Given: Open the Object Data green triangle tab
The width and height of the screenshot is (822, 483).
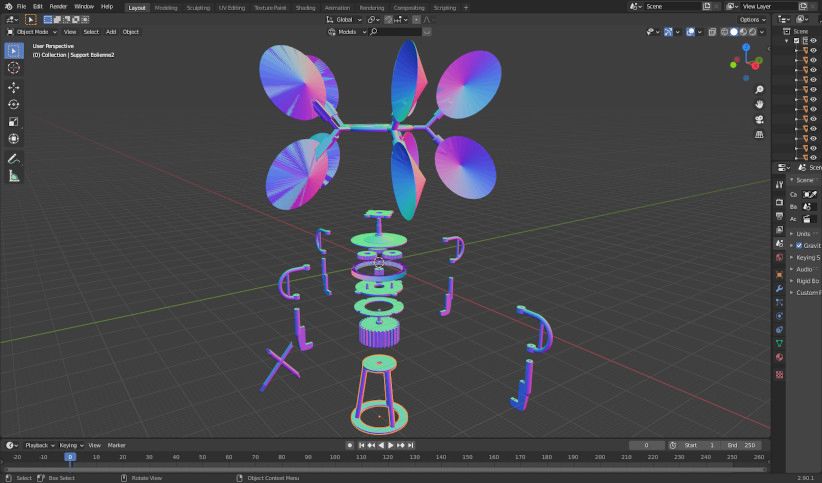Looking at the screenshot, I should click(780, 344).
